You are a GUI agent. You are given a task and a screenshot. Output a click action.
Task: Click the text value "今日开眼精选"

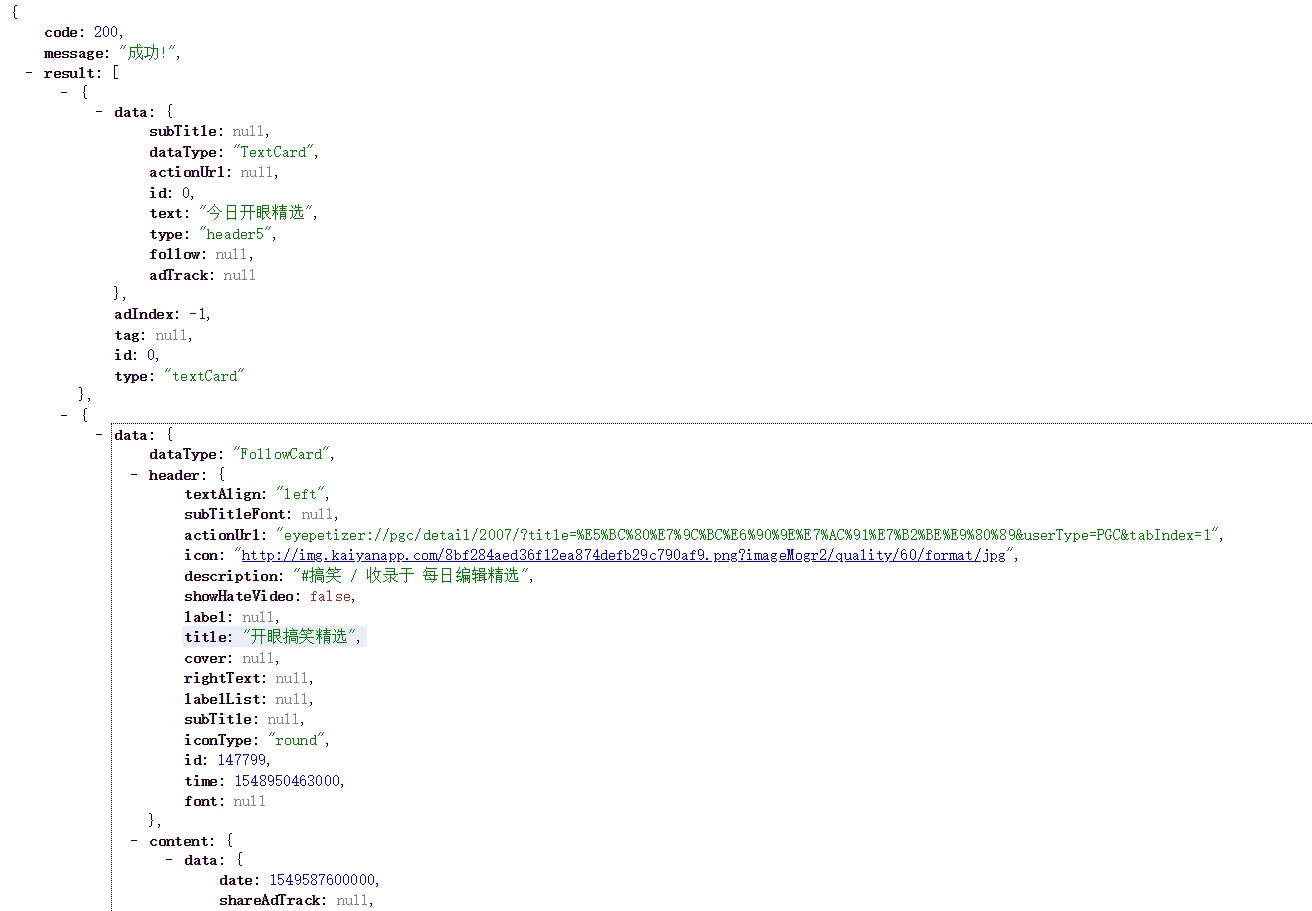click(x=256, y=213)
